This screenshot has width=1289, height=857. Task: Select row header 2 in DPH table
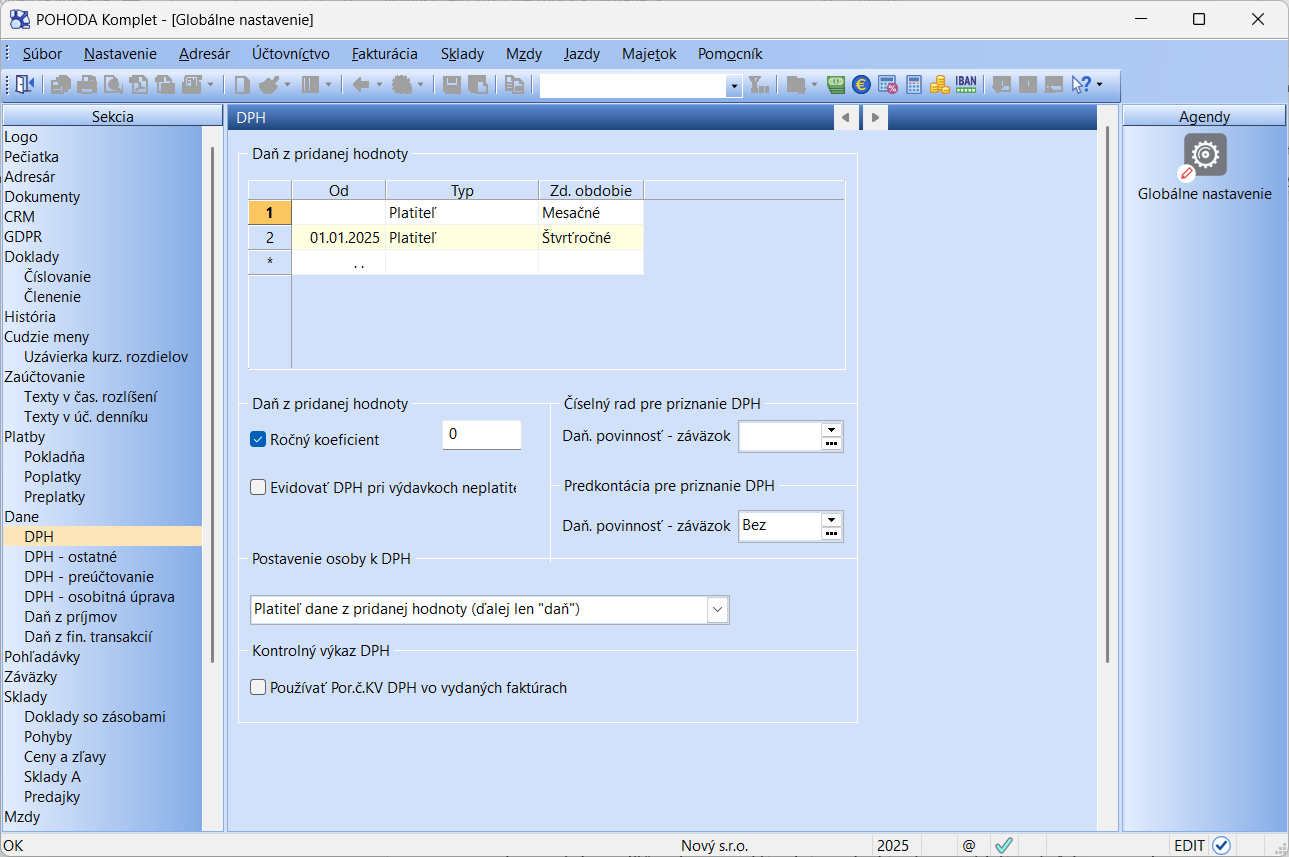click(x=270, y=238)
